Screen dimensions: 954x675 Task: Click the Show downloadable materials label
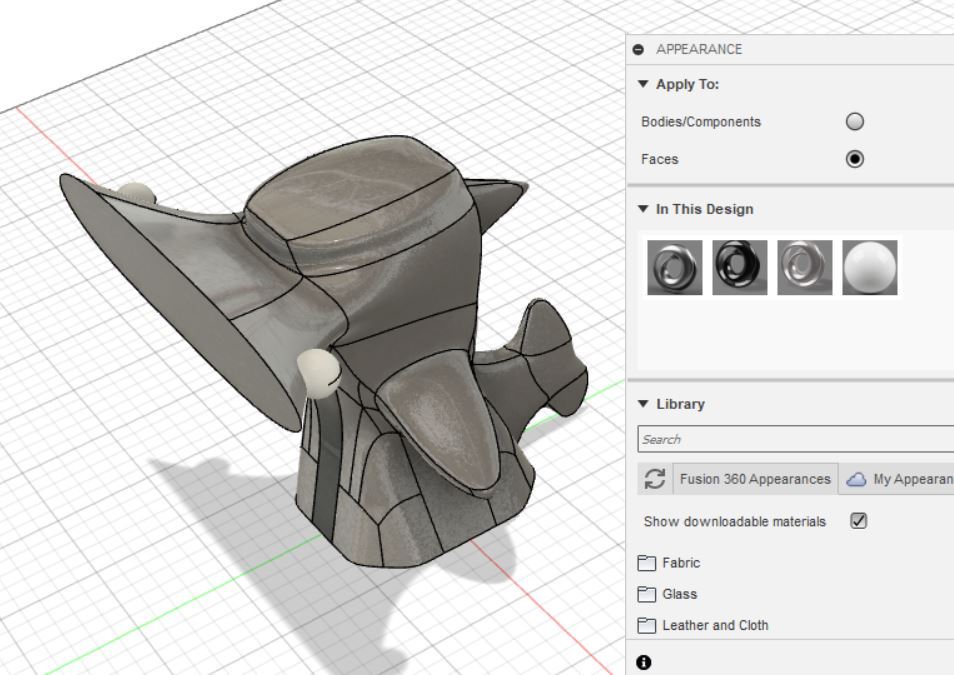pyautogui.click(x=734, y=522)
